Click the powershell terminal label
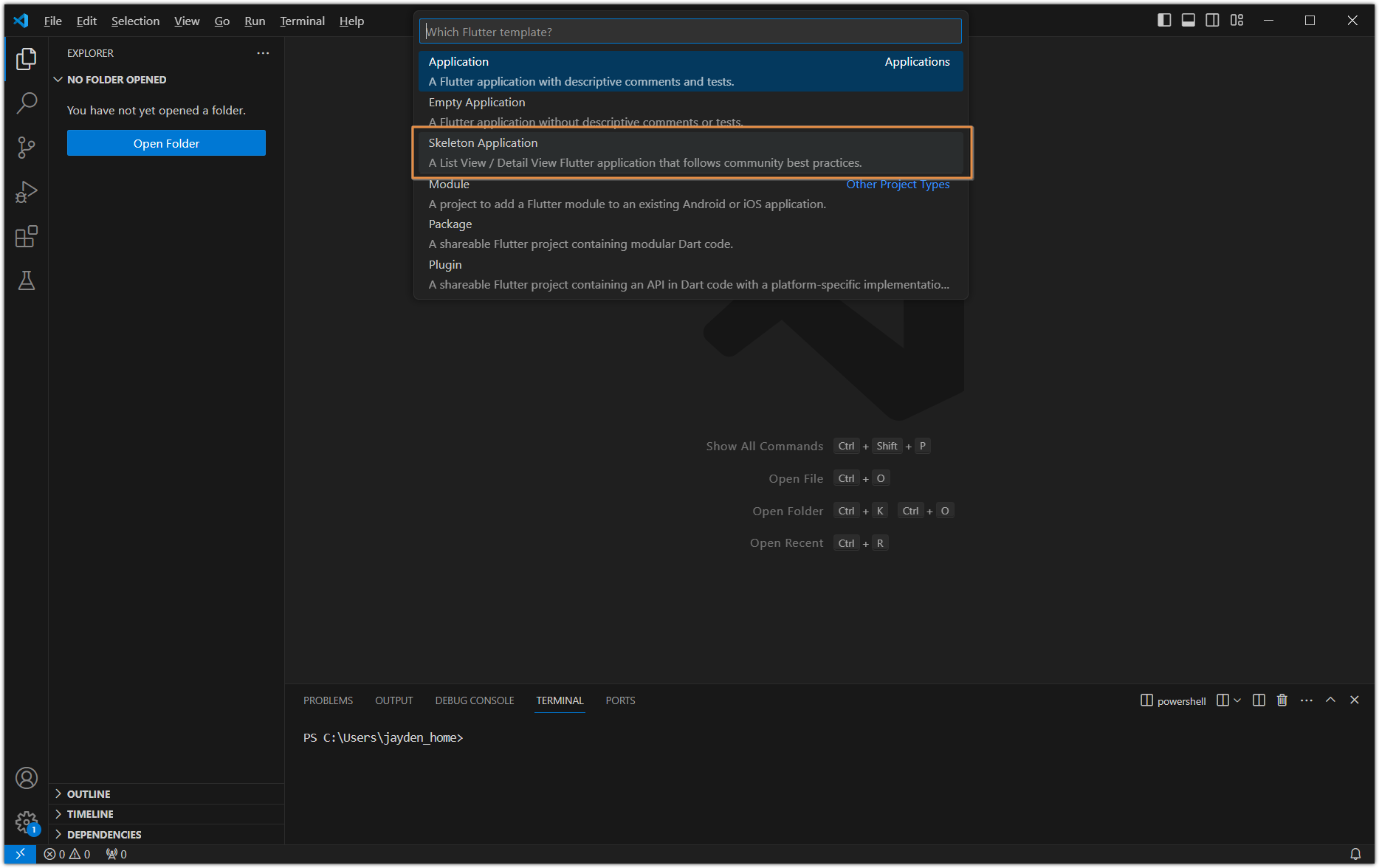 [x=1173, y=700]
